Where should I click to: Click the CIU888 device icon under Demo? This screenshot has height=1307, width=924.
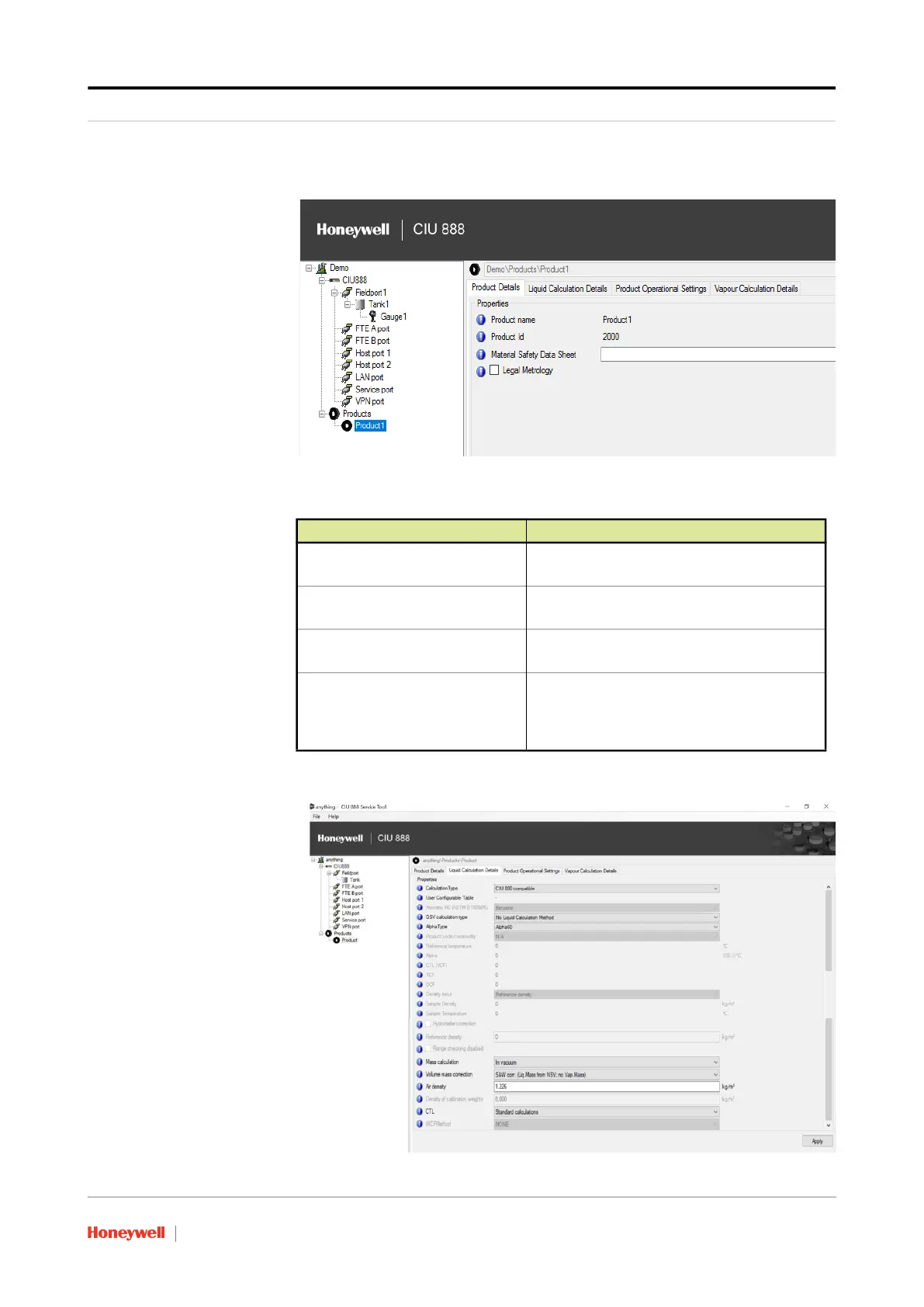[334, 280]
